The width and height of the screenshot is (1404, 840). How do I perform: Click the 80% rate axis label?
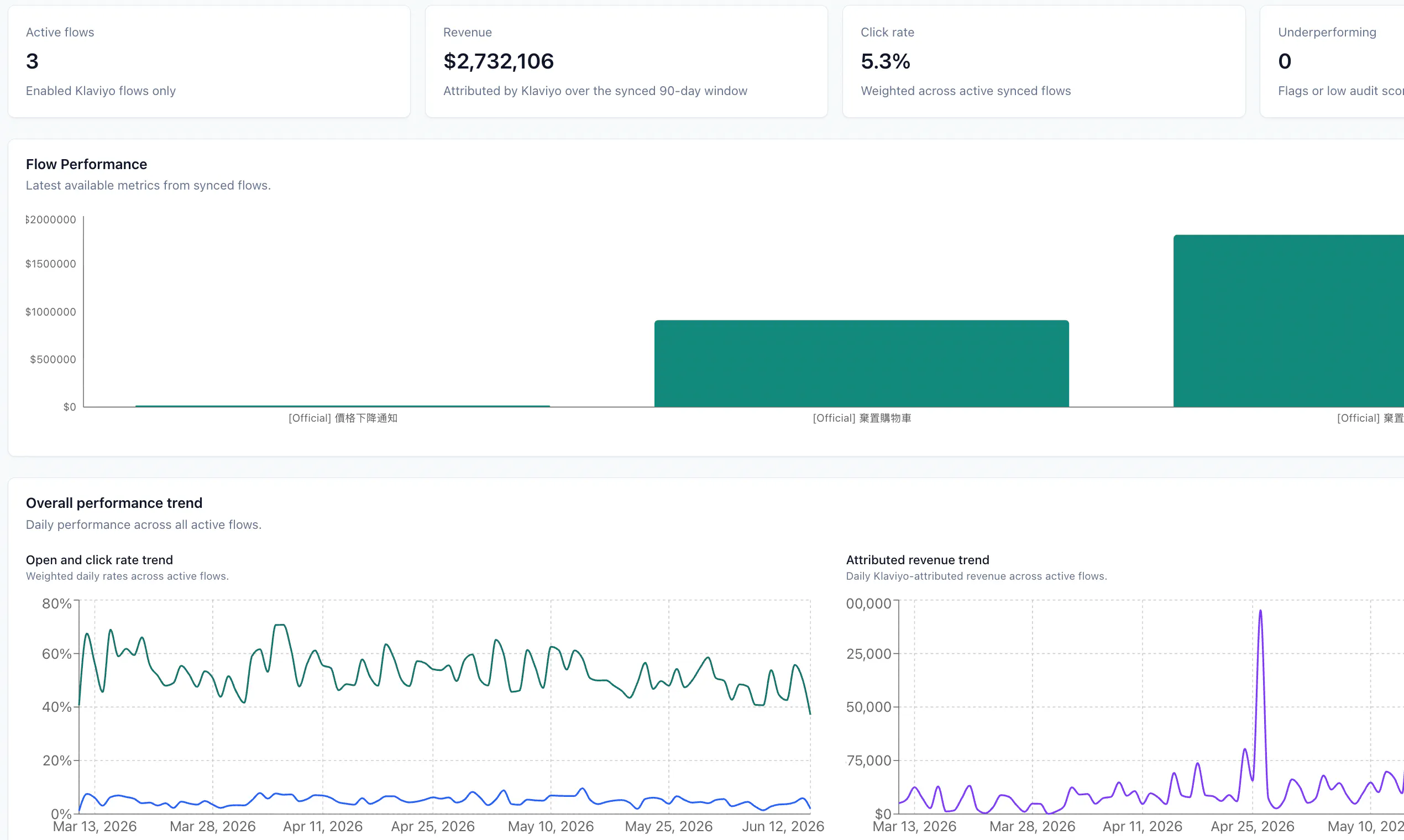click(x=56, y=603)
